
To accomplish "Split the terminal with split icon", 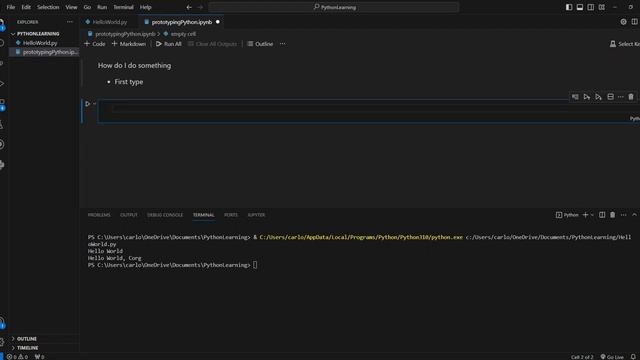I will point(602,215).
